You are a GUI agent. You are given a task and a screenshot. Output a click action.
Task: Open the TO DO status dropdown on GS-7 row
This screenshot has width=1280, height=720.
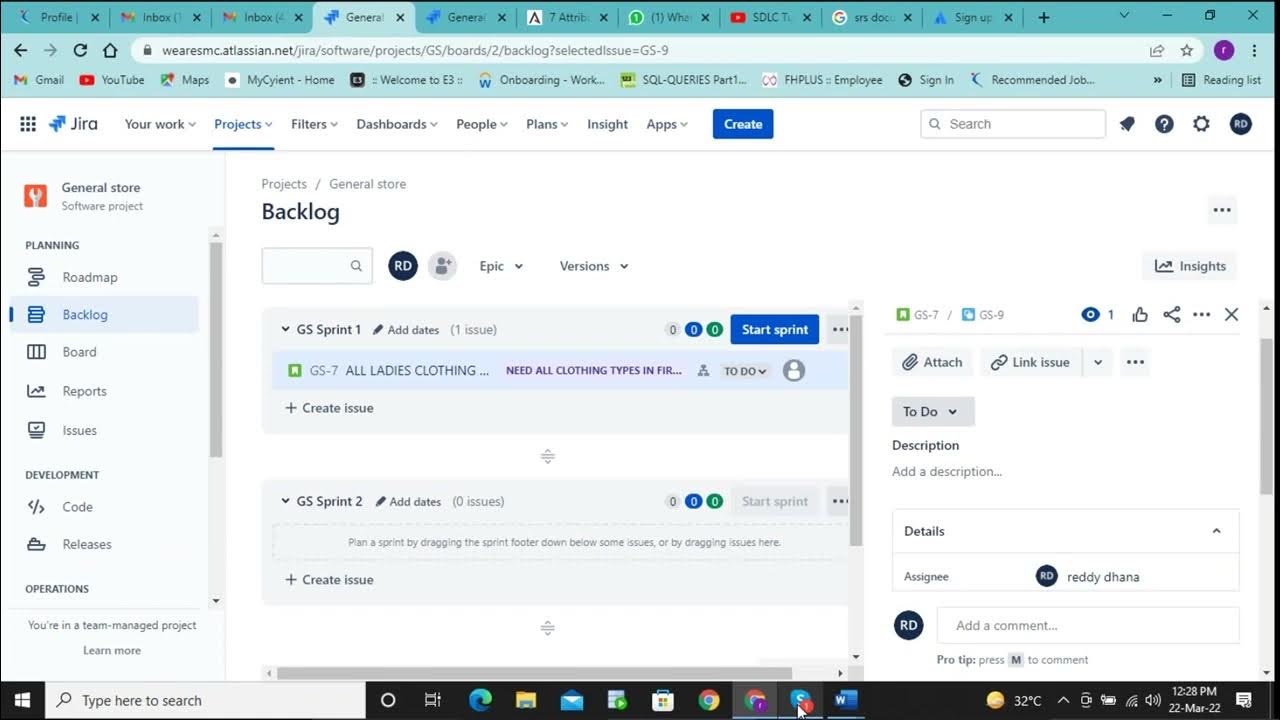745,371
